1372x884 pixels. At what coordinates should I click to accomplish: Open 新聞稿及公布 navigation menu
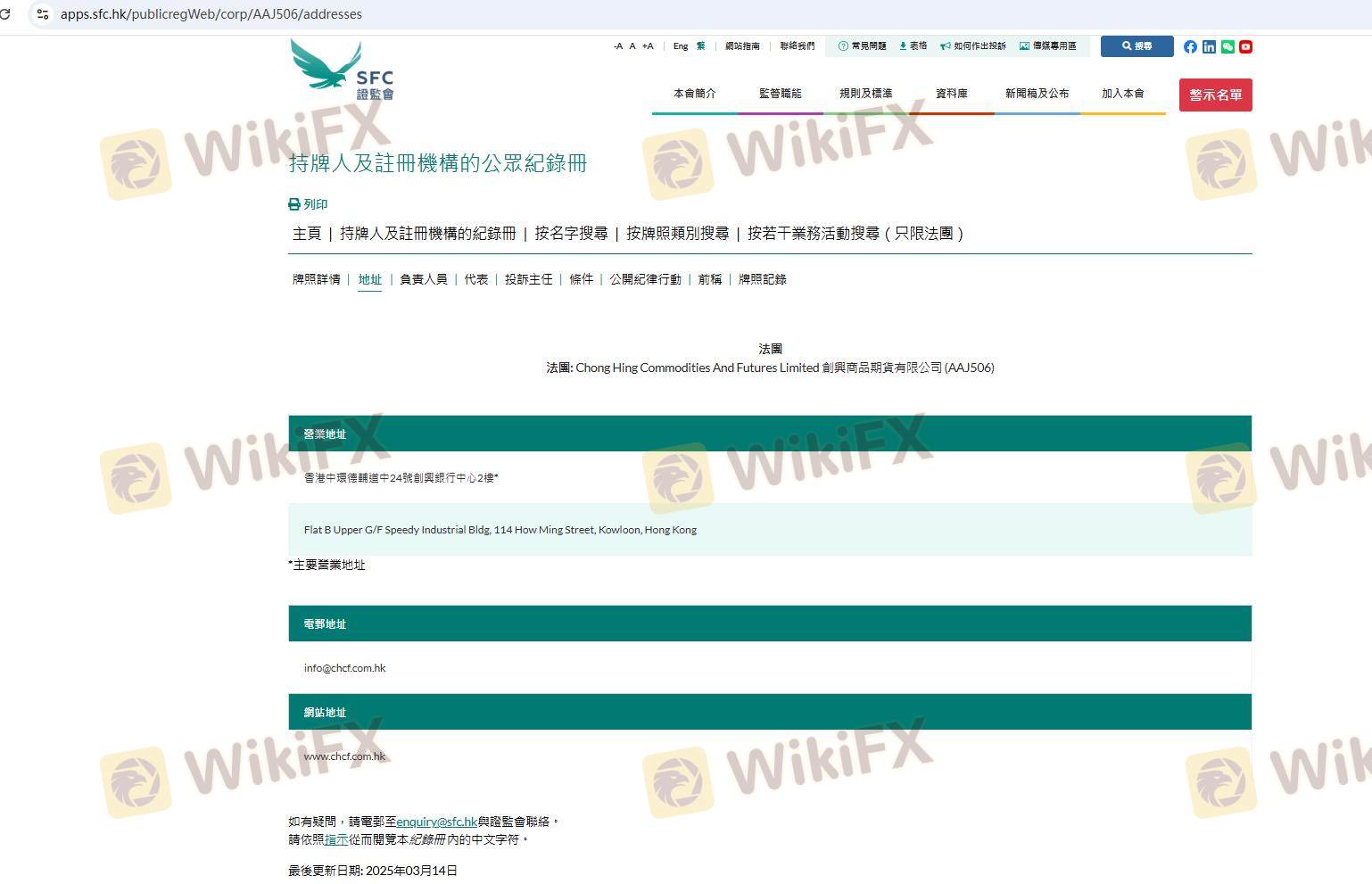coord(1037,94)
